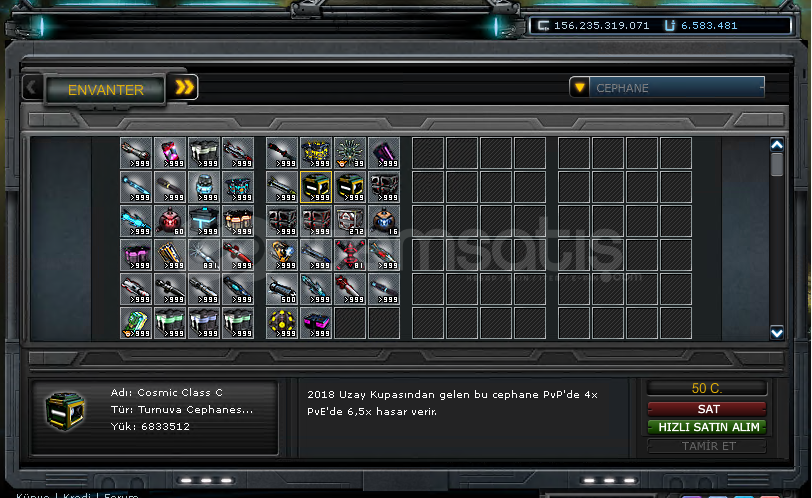Select the pink hourglass item in first row

click(170, 153)
